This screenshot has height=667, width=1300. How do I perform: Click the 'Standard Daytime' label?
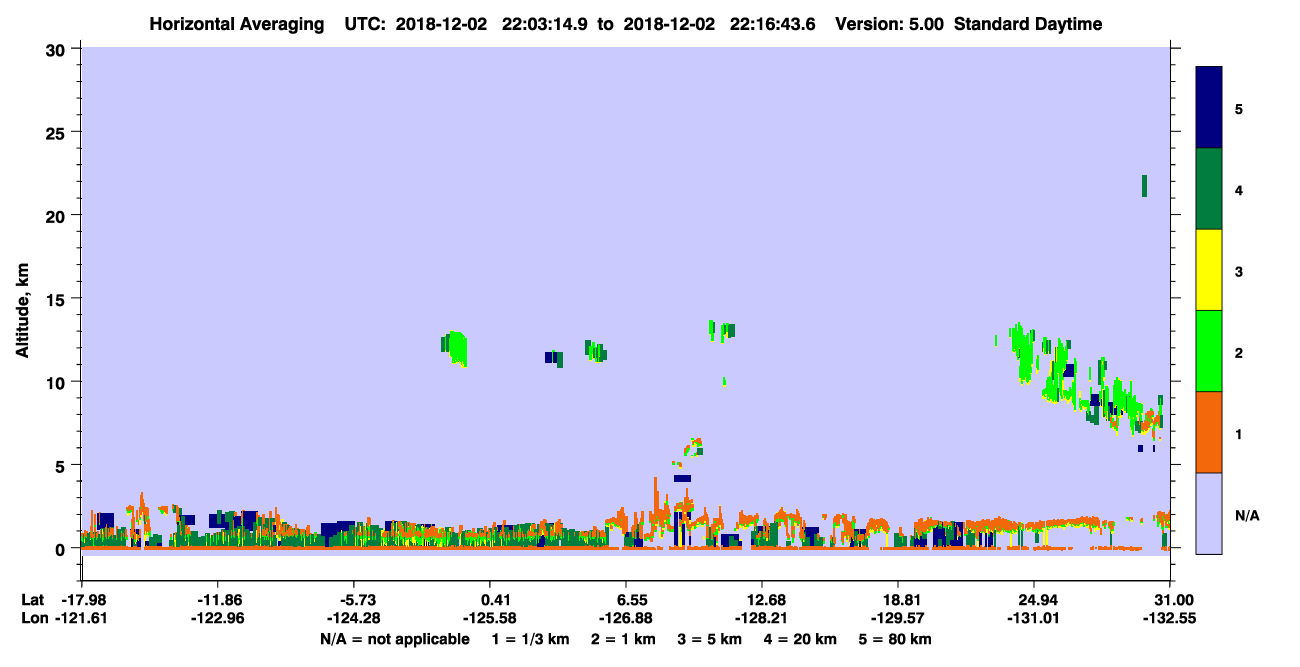pyautogui.click(x=1028, y=24)
